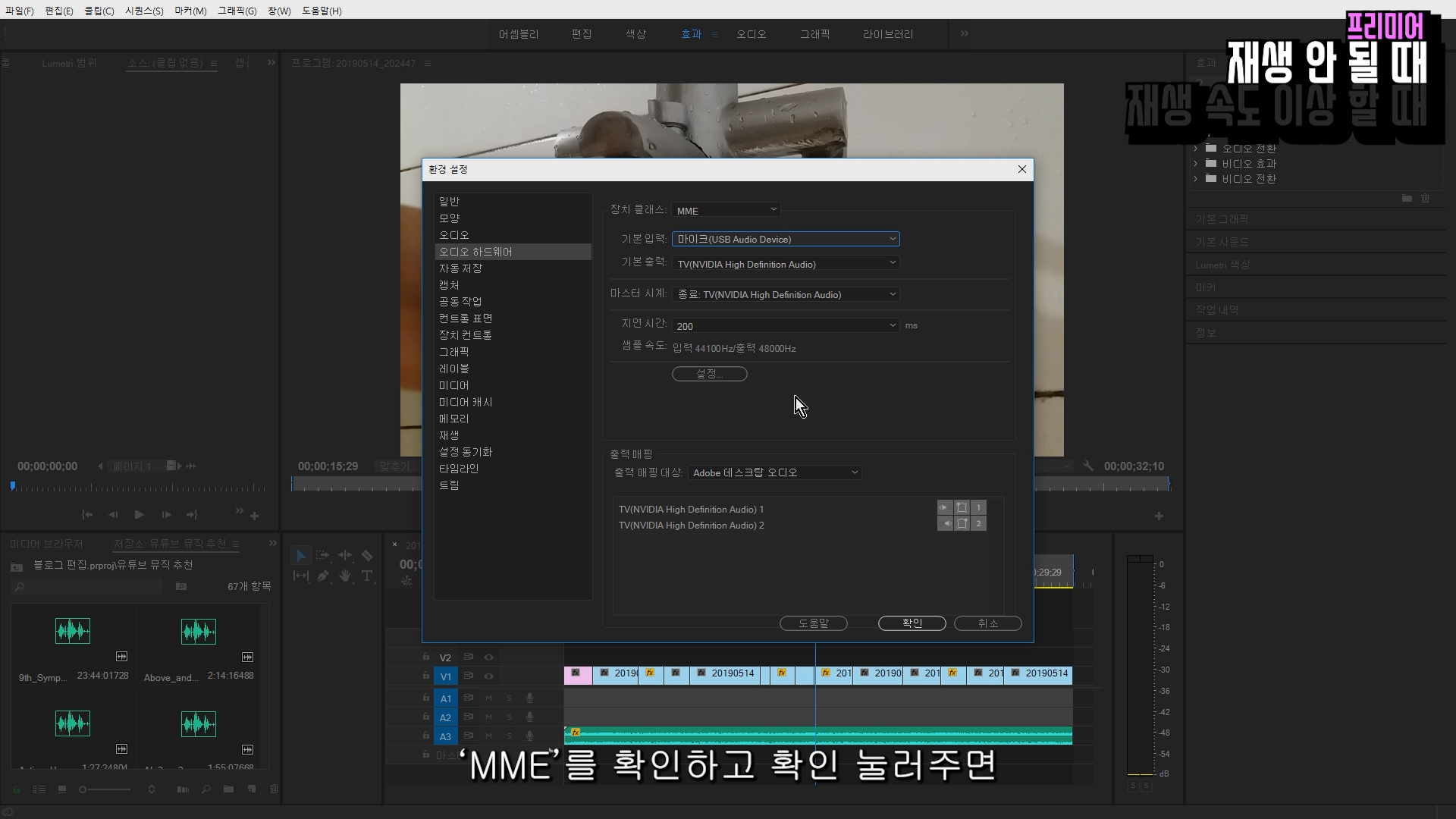Select the Track Select Forward tool
Screen dimensions: 1456x819
coord(323,556)
